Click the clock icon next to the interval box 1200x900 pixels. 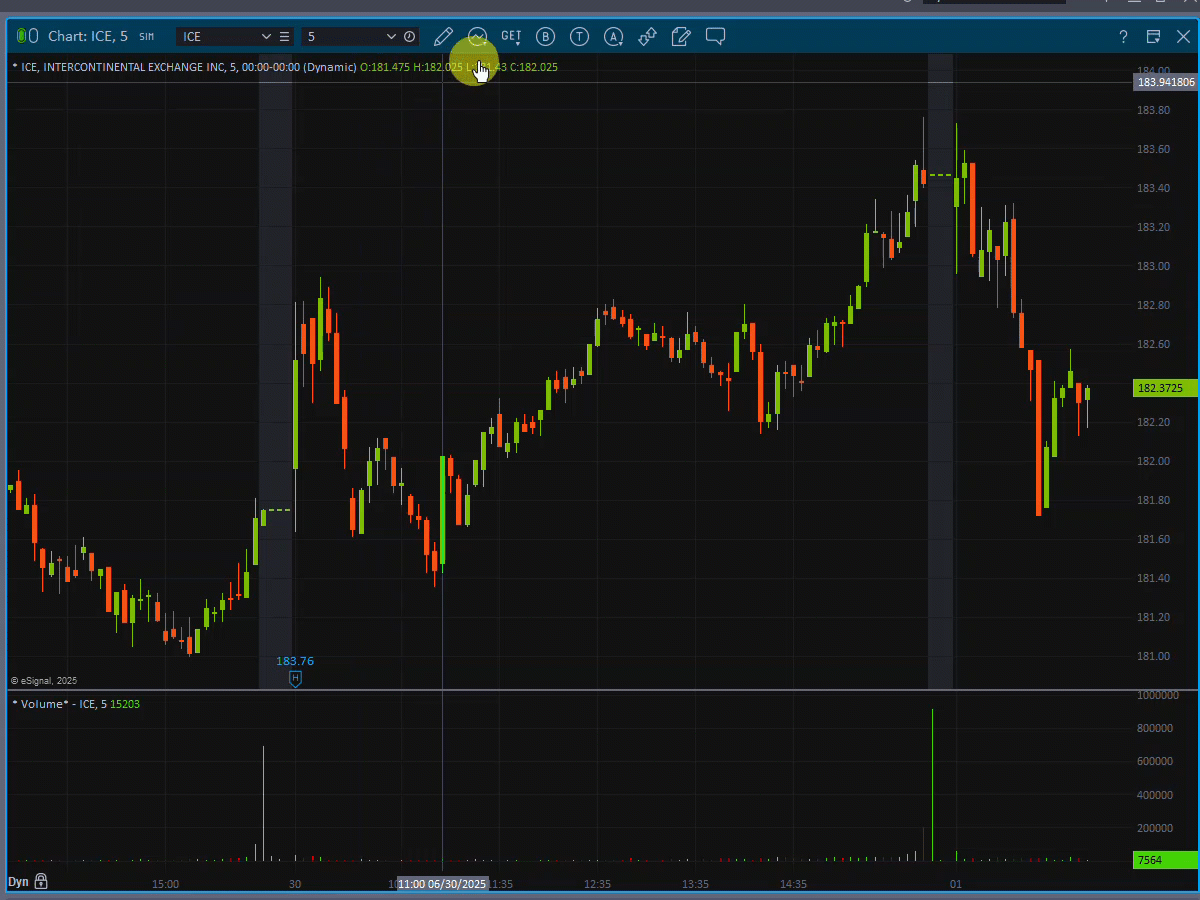(409, 36)
